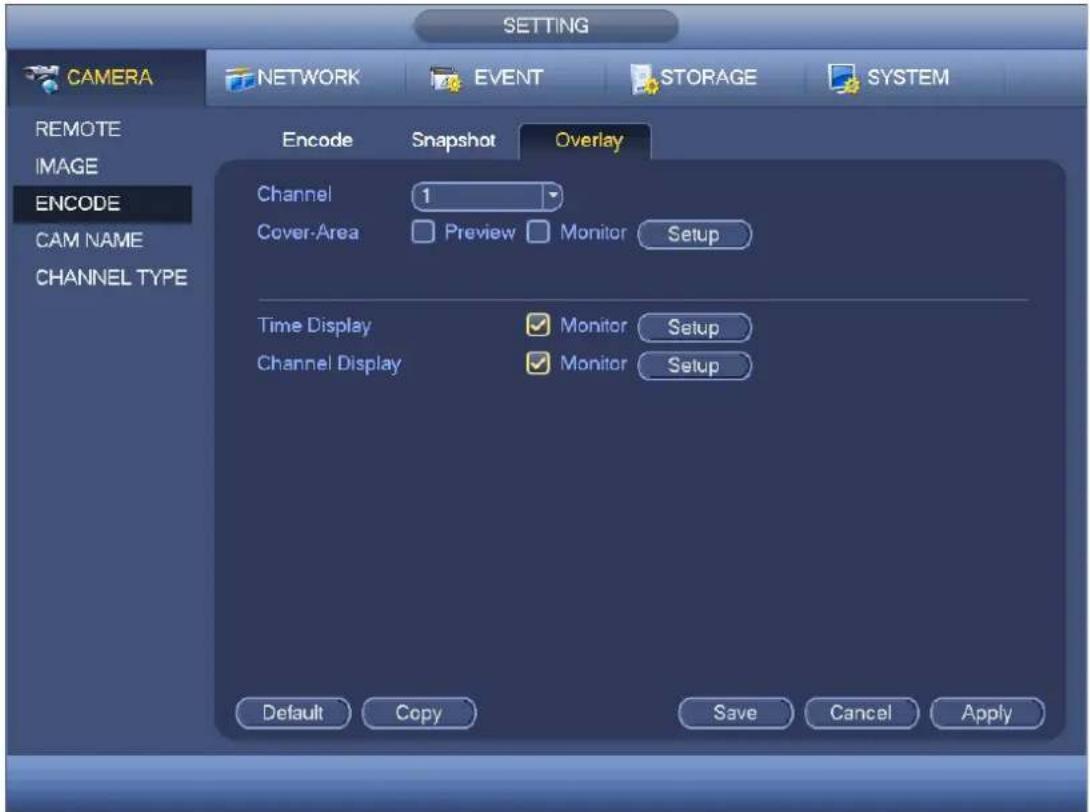Viewport: 1090px width, 812px height.
Task: Uncheck Channel Display Monitor checkbox
Action: (538, 363)
